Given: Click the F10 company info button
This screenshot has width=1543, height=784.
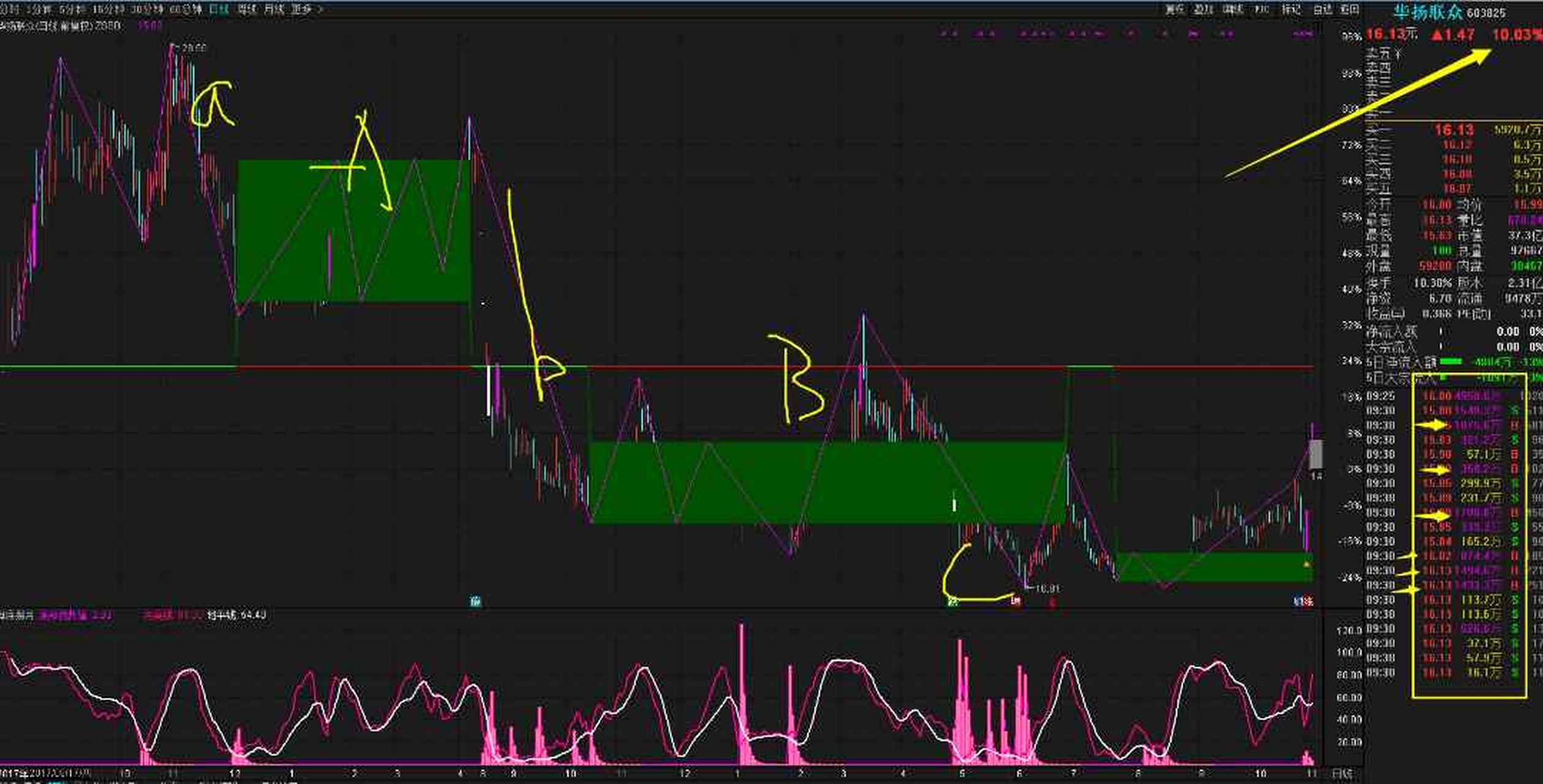Looking at the screenshot, I should point(1261,10).
